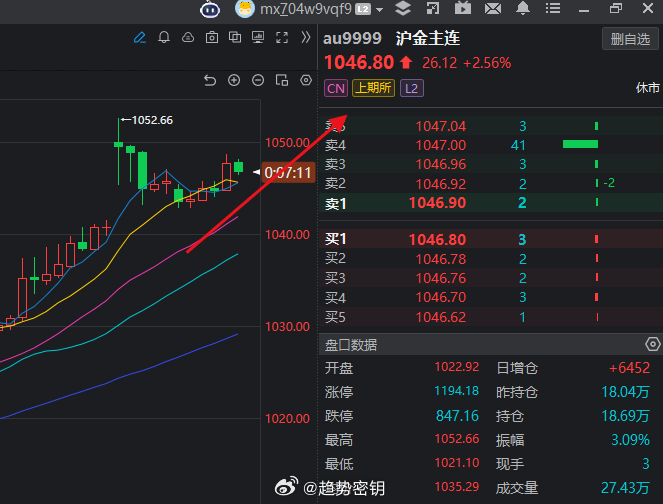Screen dimensions: 663x504
Task: Open the video/TV icon in title bar
Action: click(463, 8)
